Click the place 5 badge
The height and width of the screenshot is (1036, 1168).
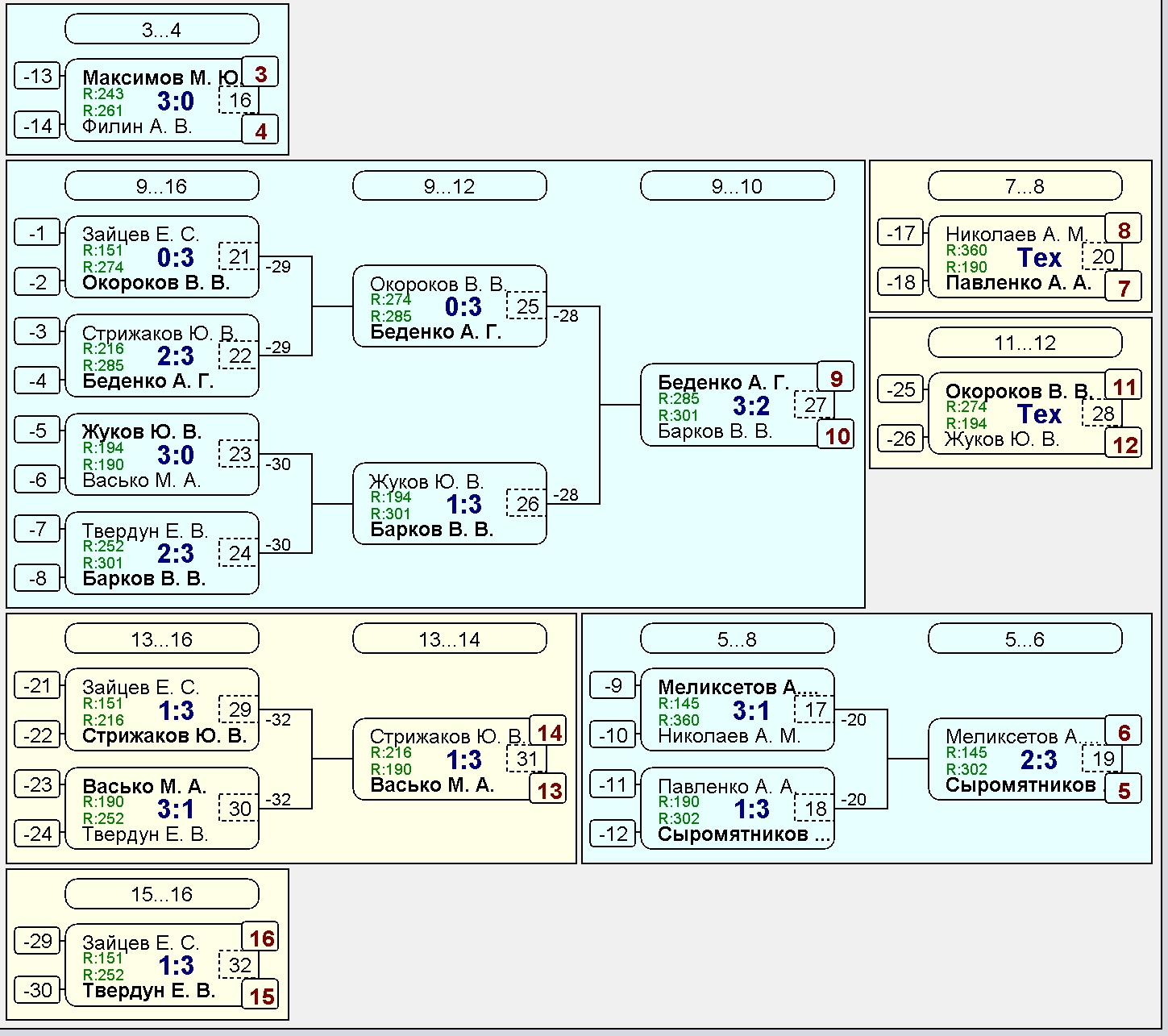[1124, 789]
